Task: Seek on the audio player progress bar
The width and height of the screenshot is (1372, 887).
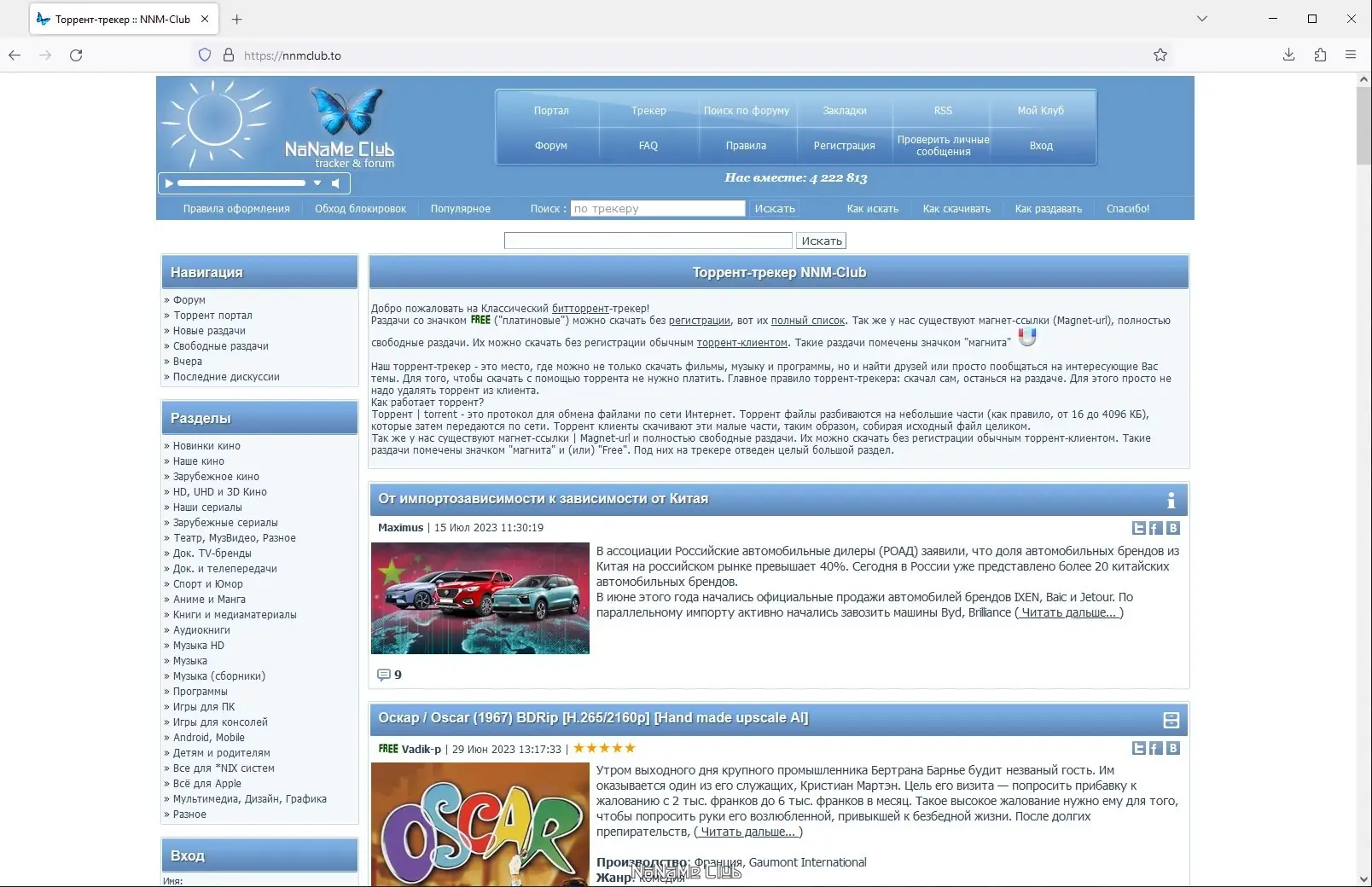Action: click(241, 183)
